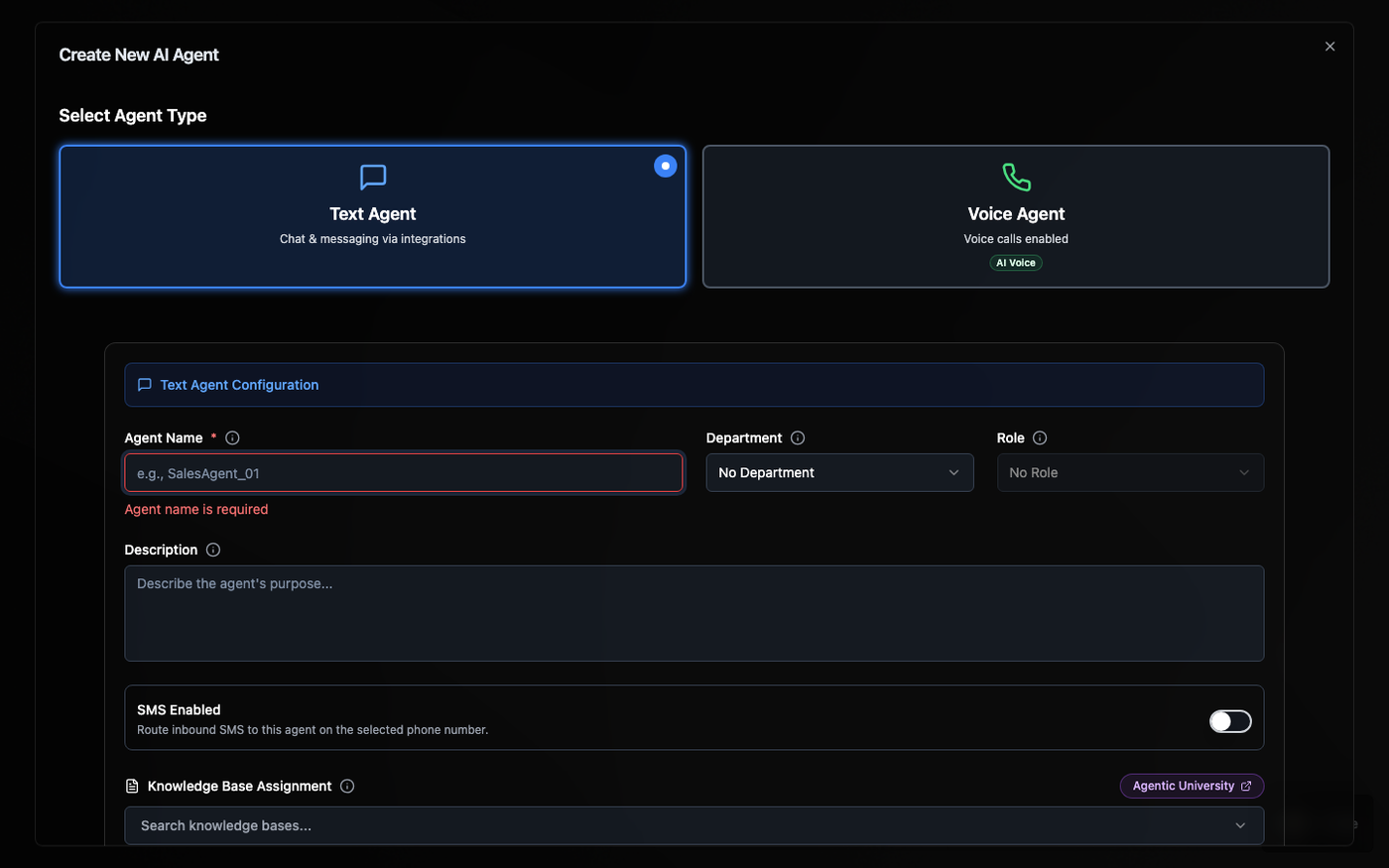Click into the Description text area

[x=694, y=613]
